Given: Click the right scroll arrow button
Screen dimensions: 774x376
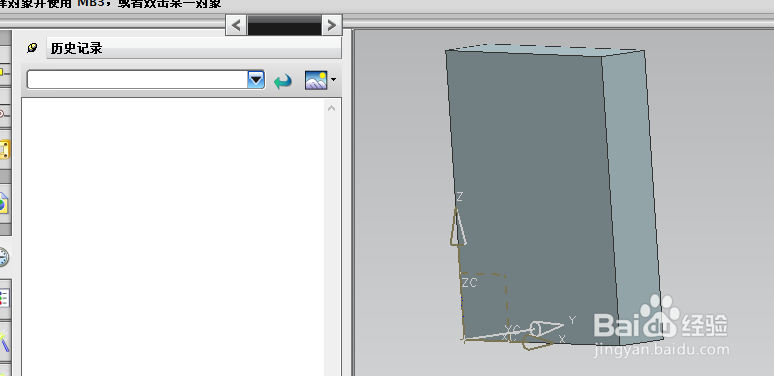Looking at the screenshot, I should (332, 25).
